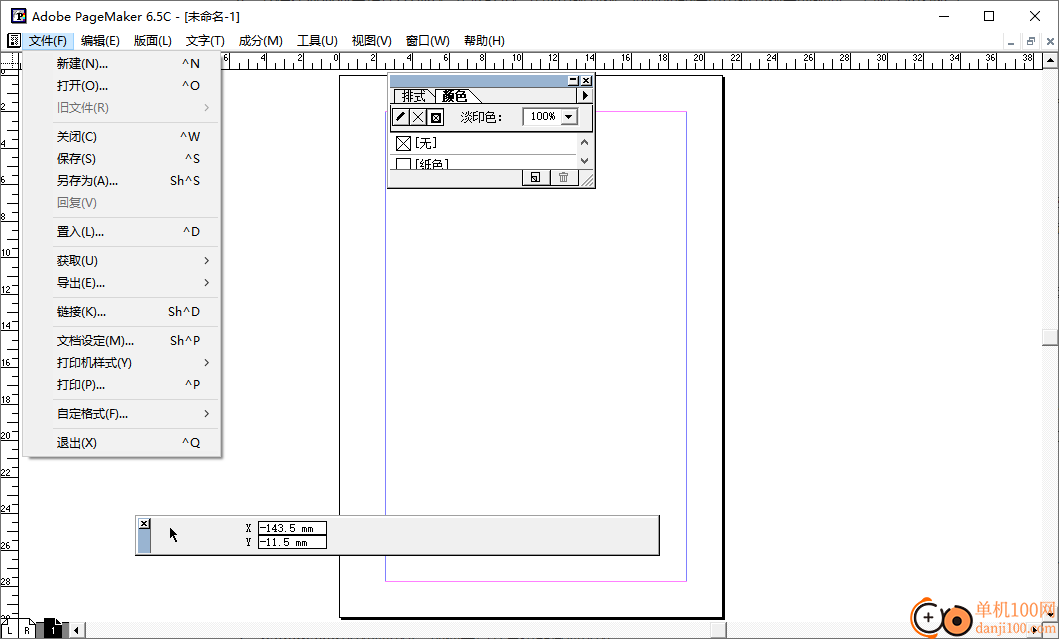
Task: Select the stroke-and-fill icon in Colors palette
Action: tap(436, 117)
